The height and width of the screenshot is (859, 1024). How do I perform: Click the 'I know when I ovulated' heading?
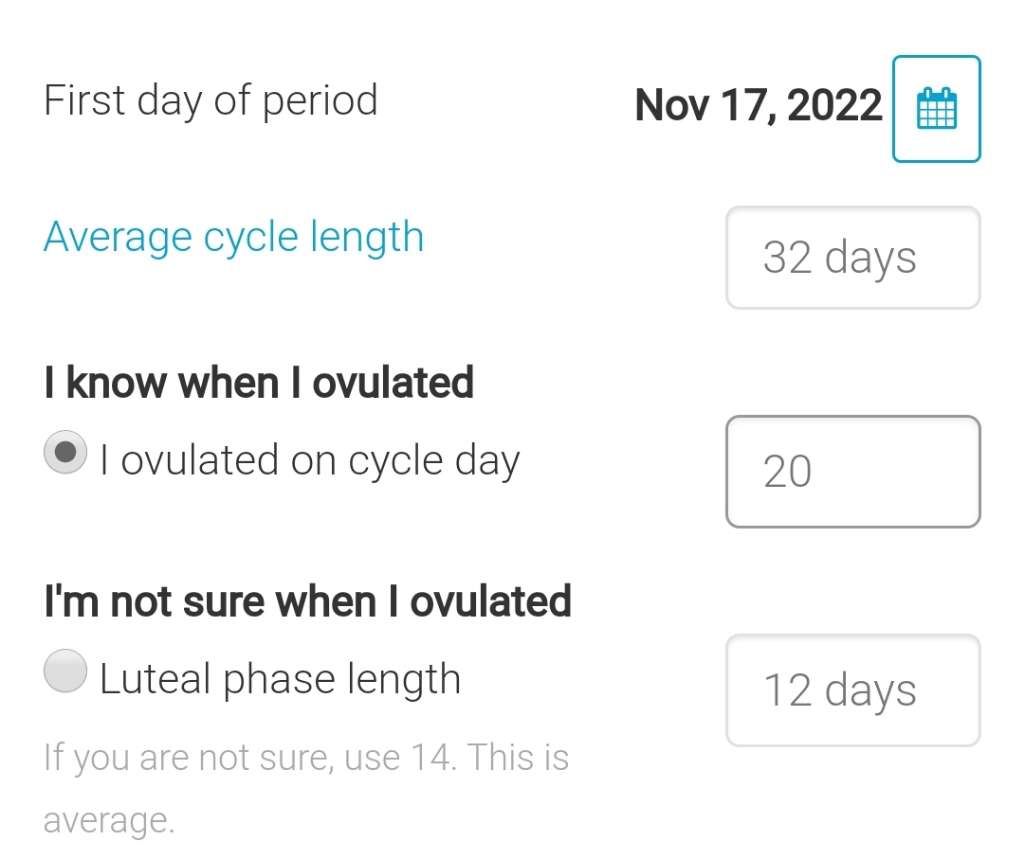pos(258,383)
